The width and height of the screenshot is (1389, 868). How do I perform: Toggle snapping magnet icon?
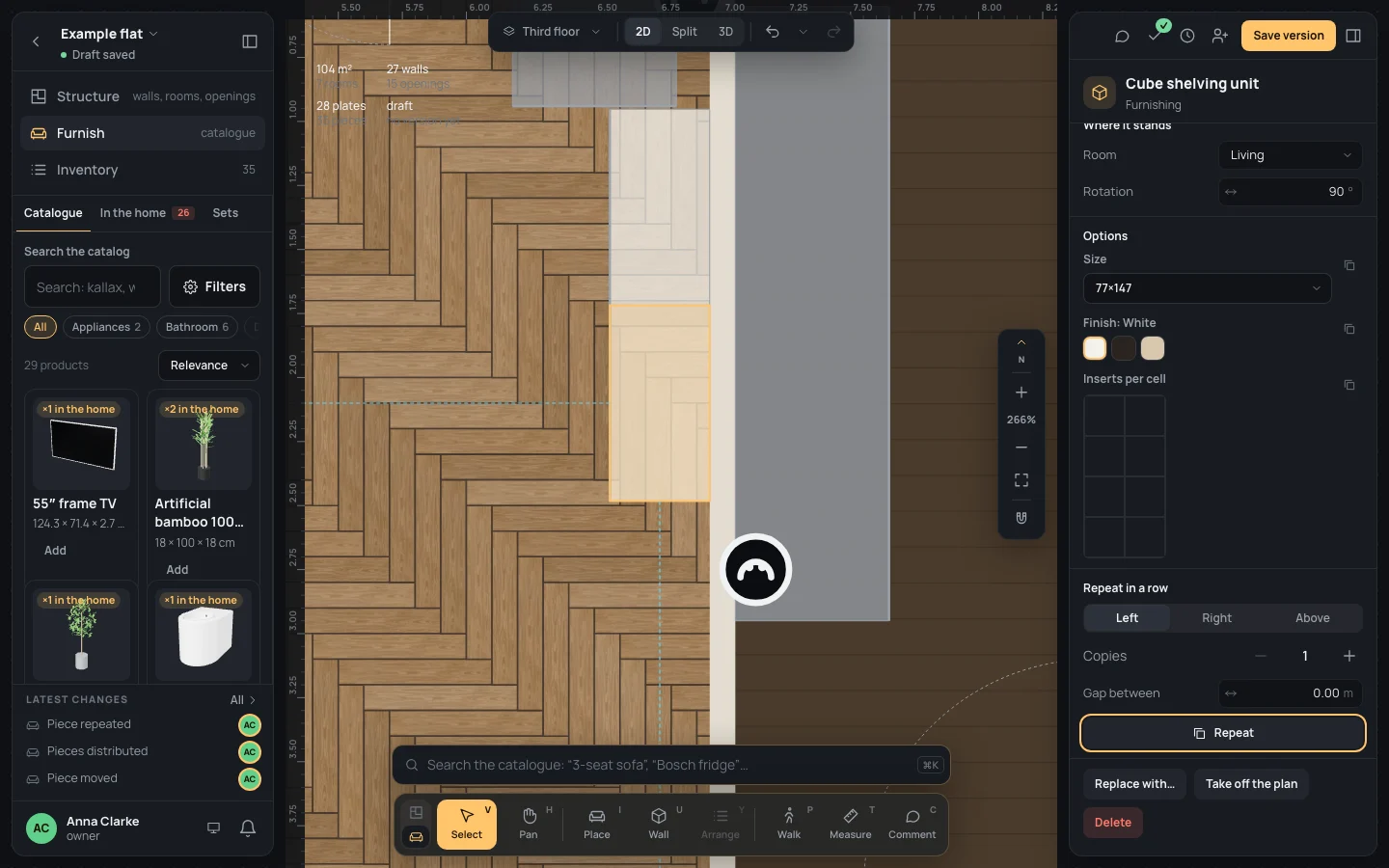pyautogui.click(x=1021, y=518)
